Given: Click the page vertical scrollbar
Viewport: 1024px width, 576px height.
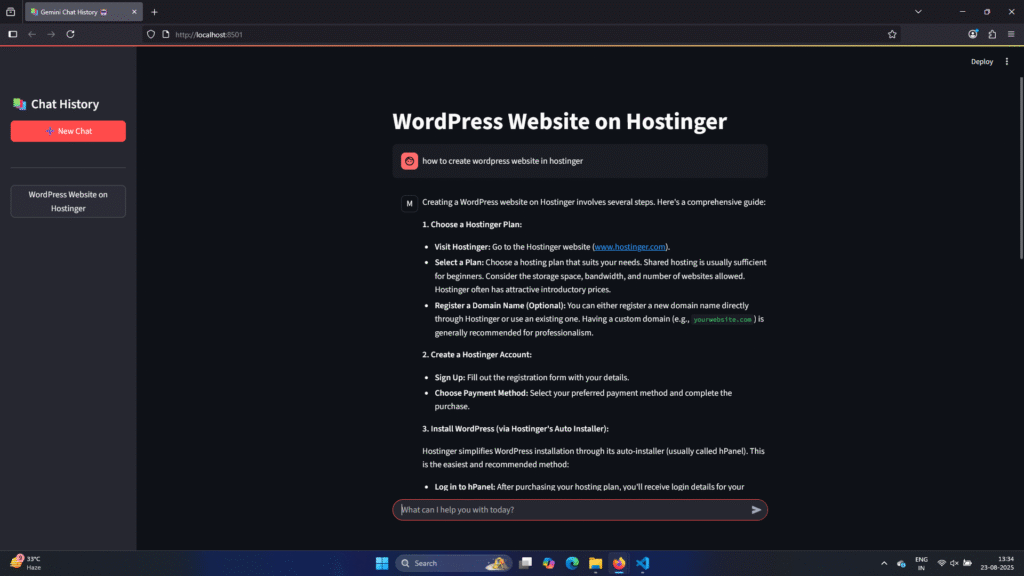Looking at the screenshot, I should pyautogui.click(x=1021, y=168).
